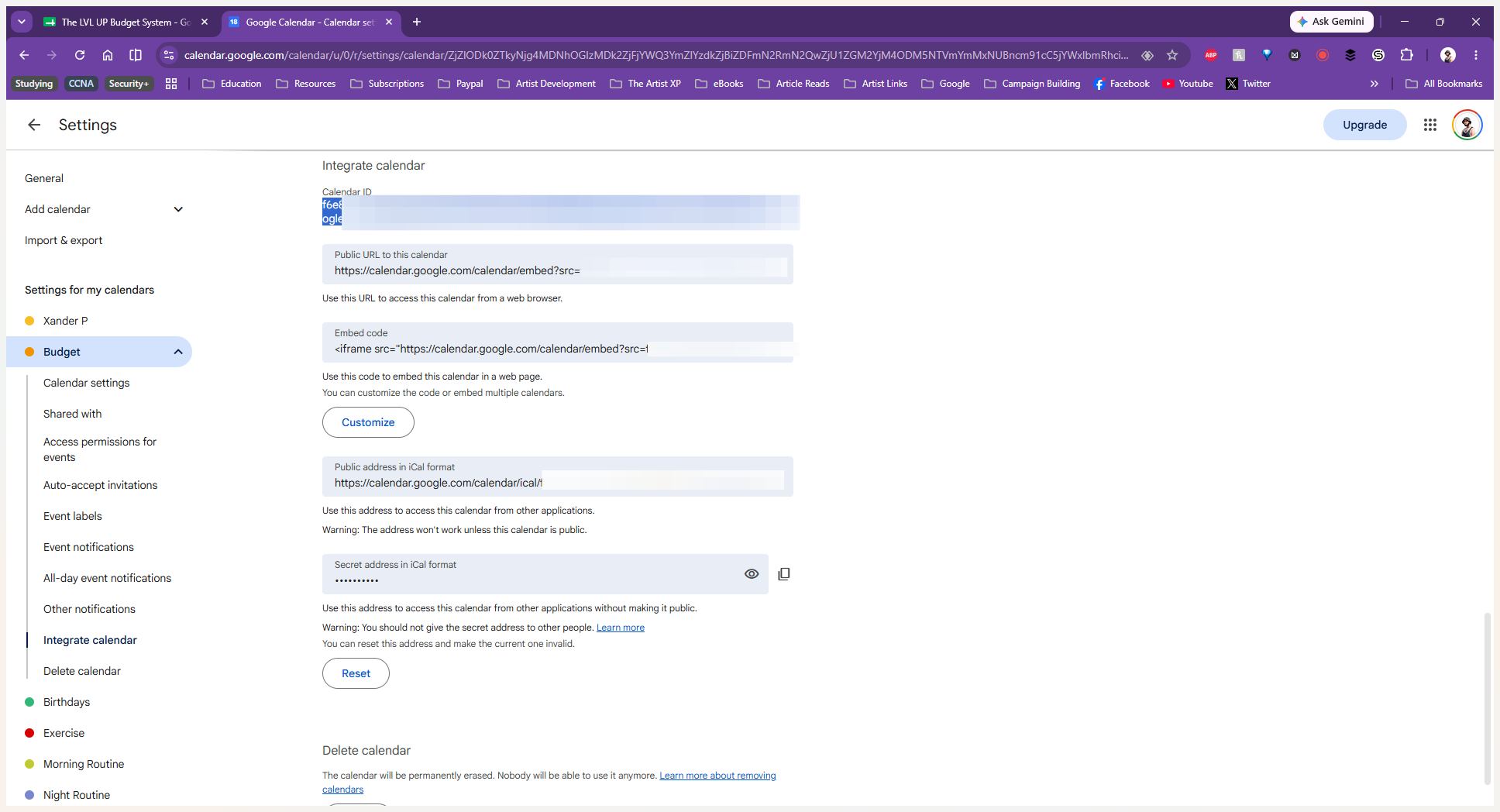Viewport: 1500px width, 812px height.
Task: Show more bookmarks with the double chevron
Action: (1374, 84)
